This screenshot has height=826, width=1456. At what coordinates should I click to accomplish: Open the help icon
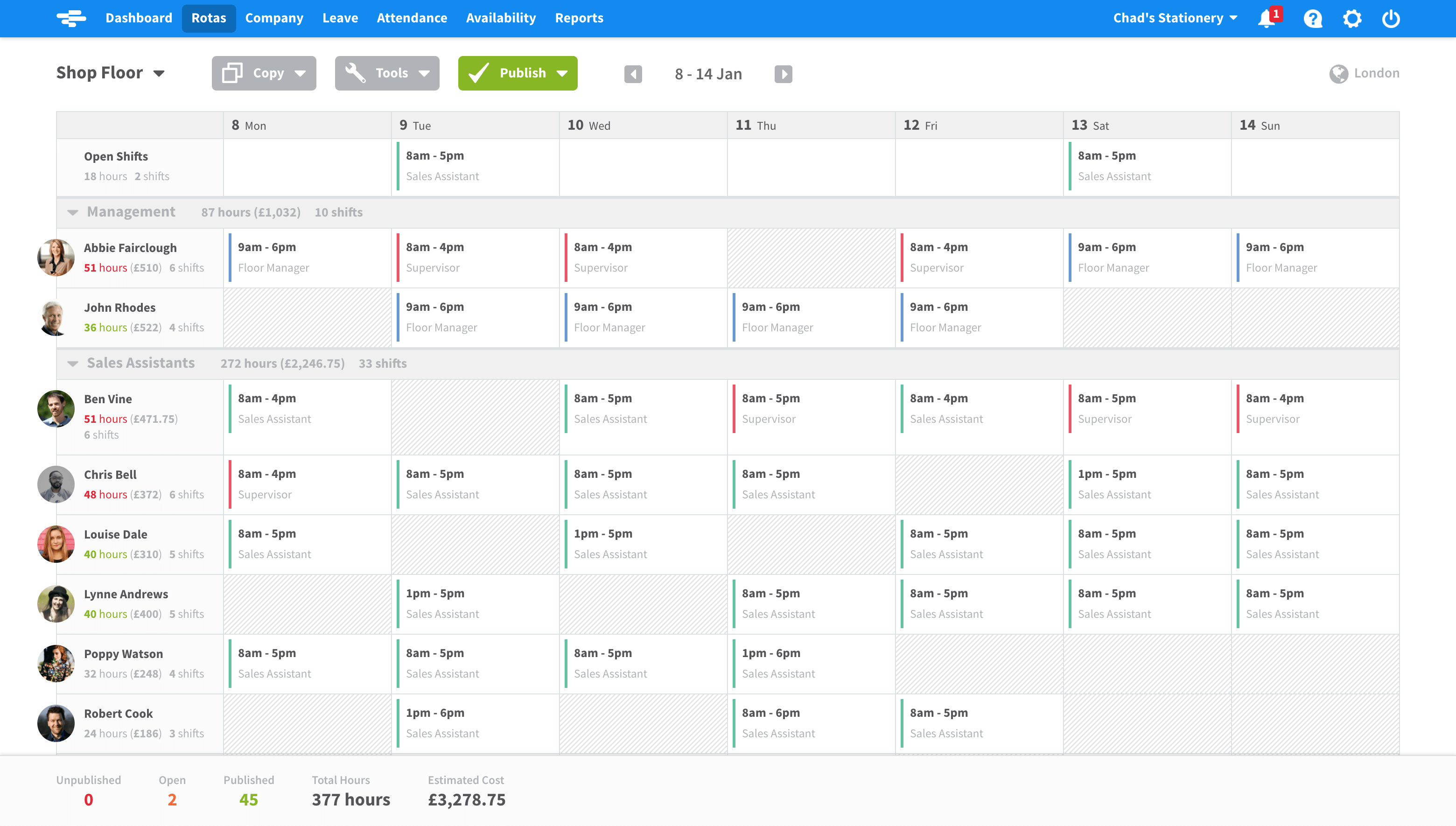tap(1313, 18)
